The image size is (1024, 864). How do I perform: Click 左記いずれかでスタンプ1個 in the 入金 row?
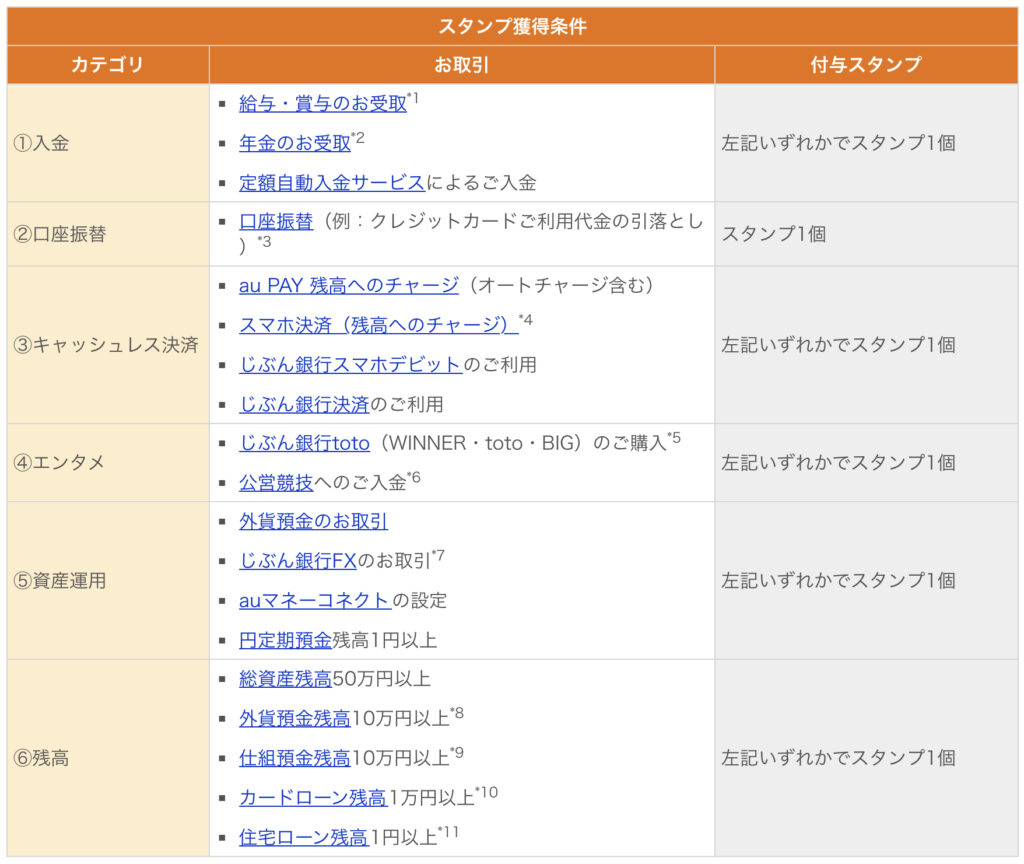(839, 143)
